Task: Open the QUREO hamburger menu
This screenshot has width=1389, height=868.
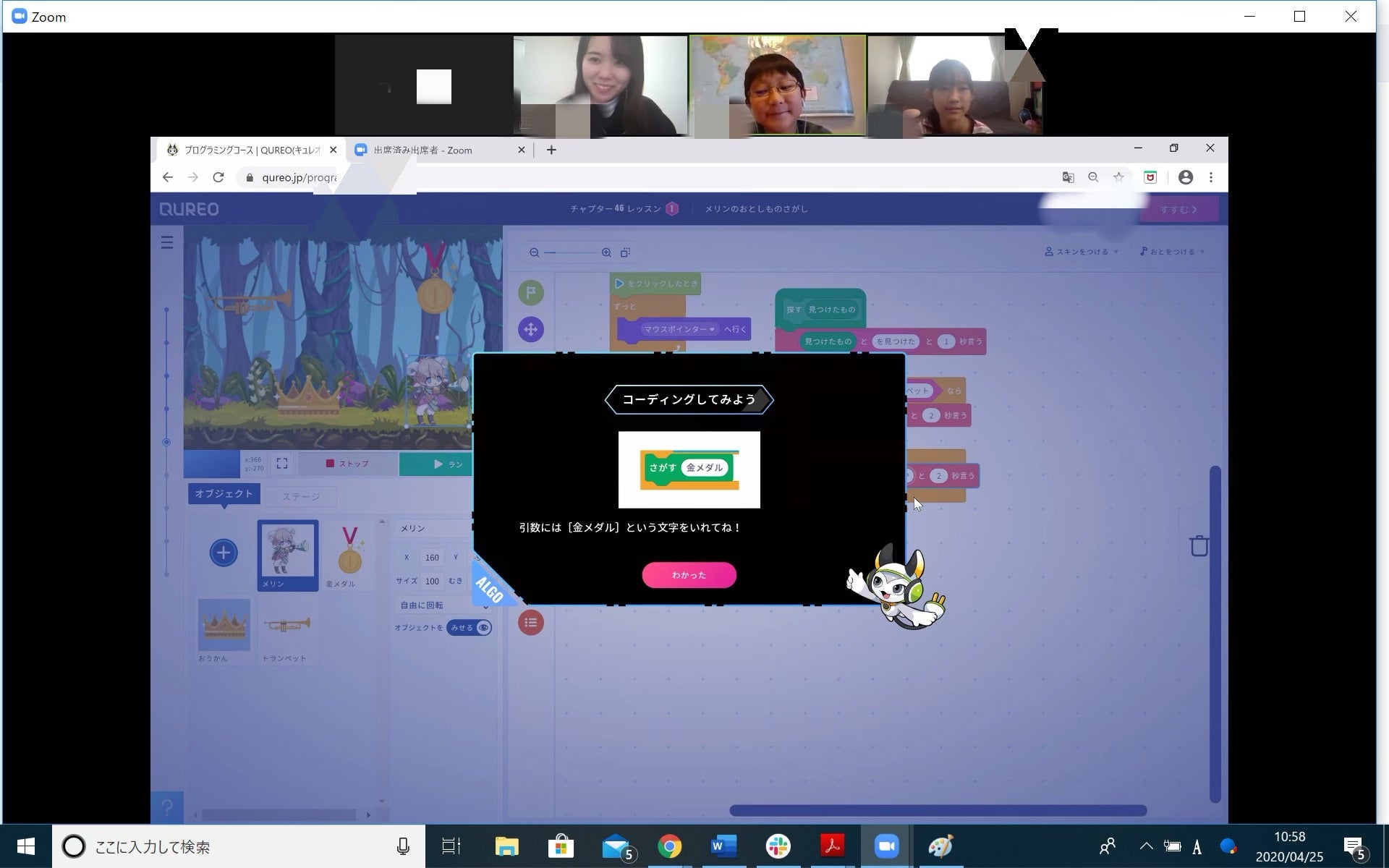Action: 167,242
